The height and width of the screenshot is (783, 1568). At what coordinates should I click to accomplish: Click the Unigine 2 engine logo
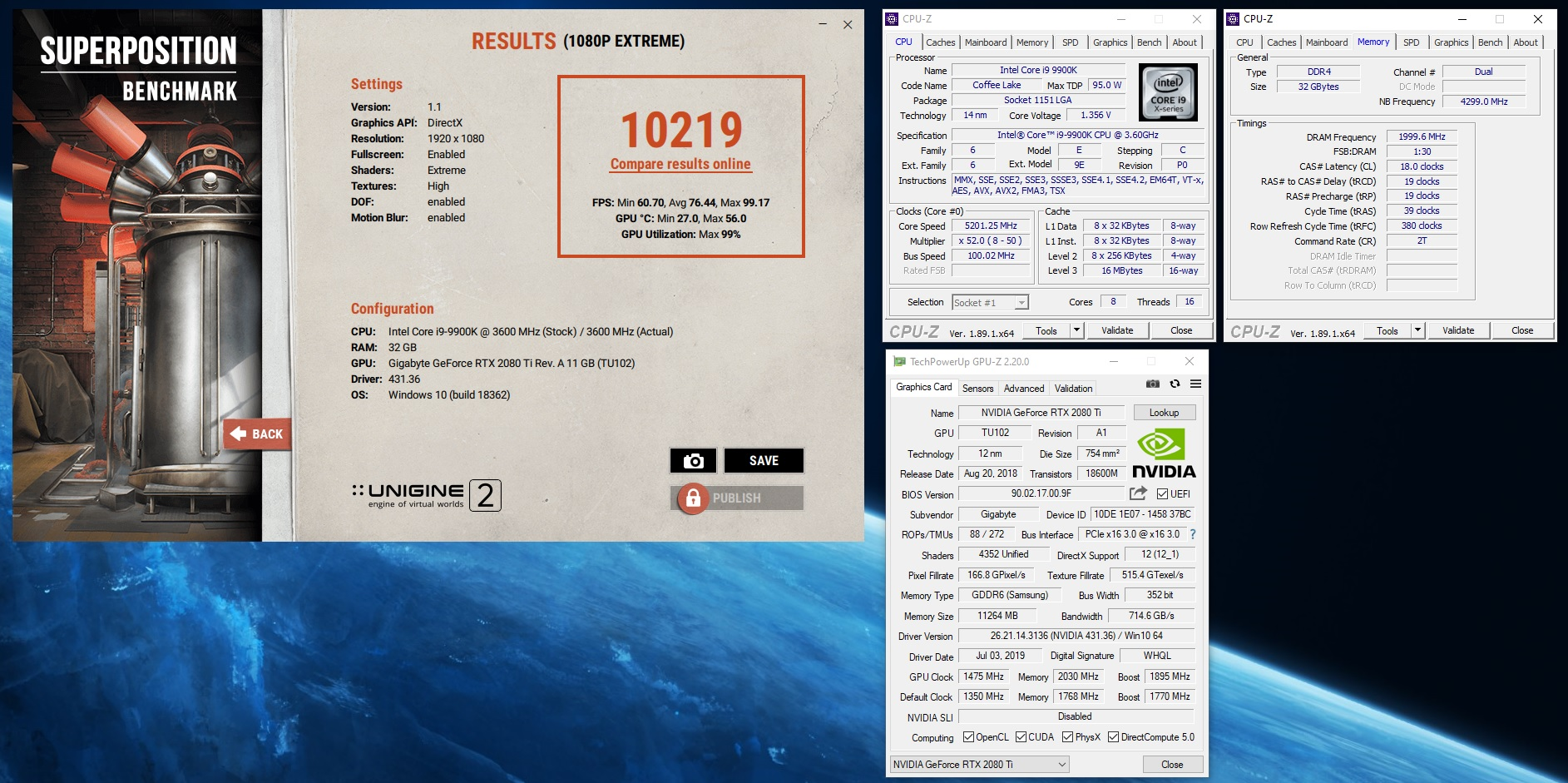click(x=427, y=495)
